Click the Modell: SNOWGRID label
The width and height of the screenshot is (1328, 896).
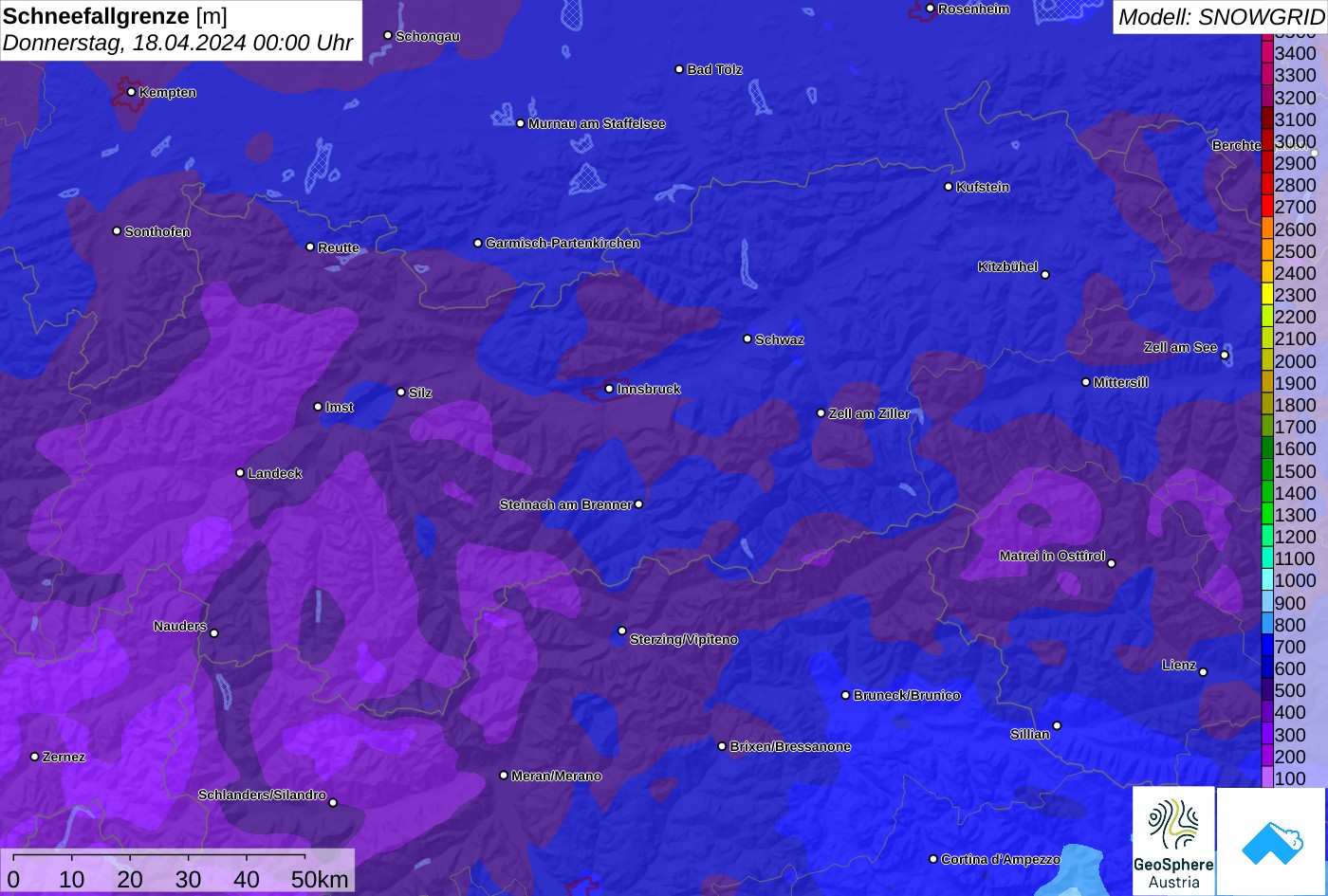pyautogui.click(x=1220, y=16)
